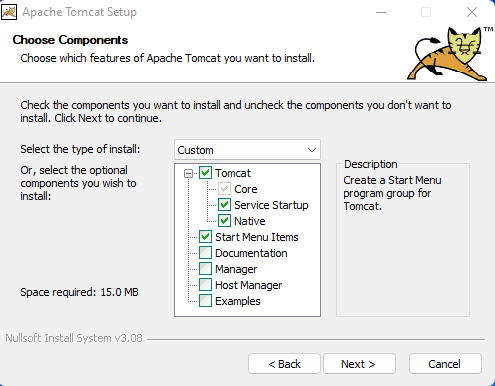Click the Back button
495x386 pixels.
coord(284,364)
